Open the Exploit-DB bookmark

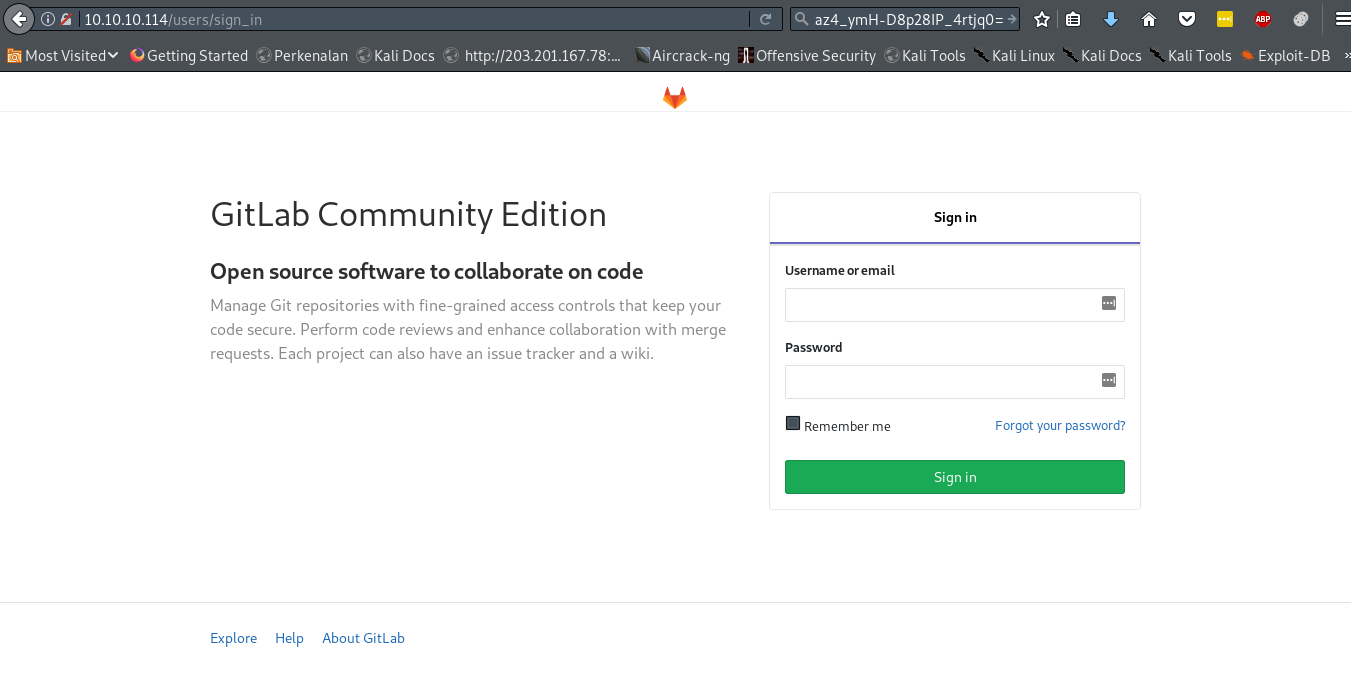tap(1286, 56)
